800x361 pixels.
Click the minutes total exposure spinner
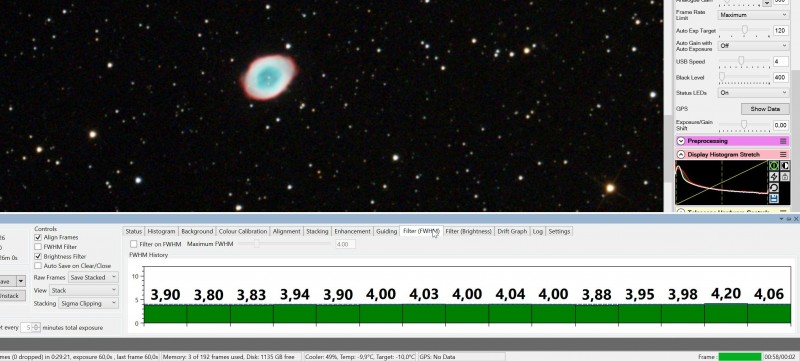tap(31, 327)
